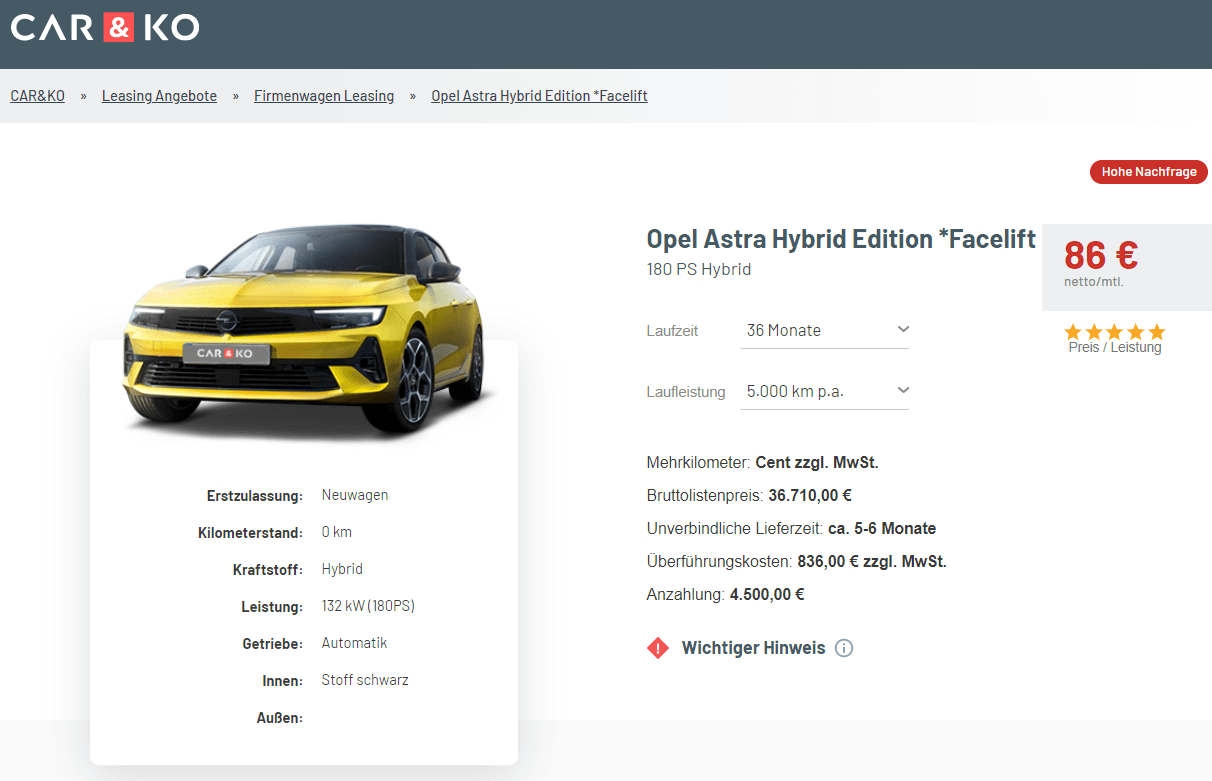Click the Erstzulassung value Neuwagen
The height and width of the screenshot is (781, 1212).
(355, 495)
